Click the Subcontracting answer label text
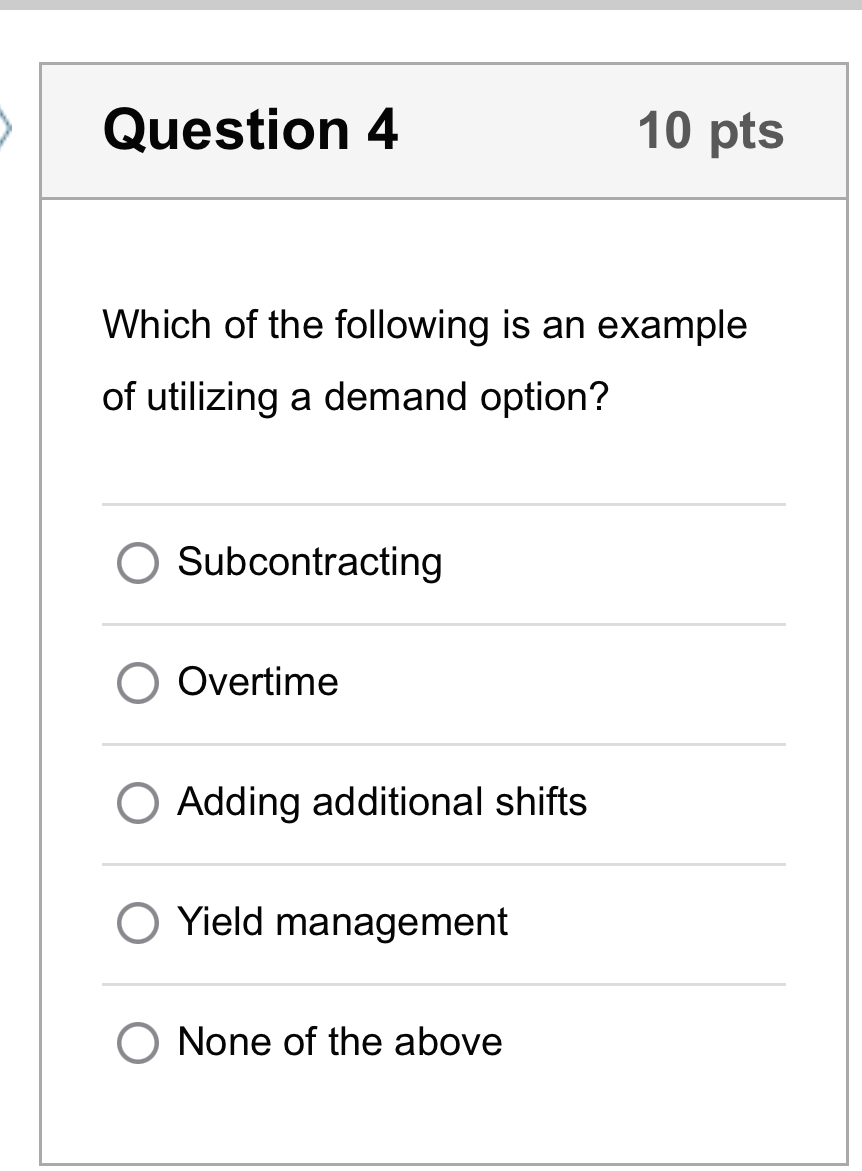Viewport: 862px width, 1171px height. [309, 562]
